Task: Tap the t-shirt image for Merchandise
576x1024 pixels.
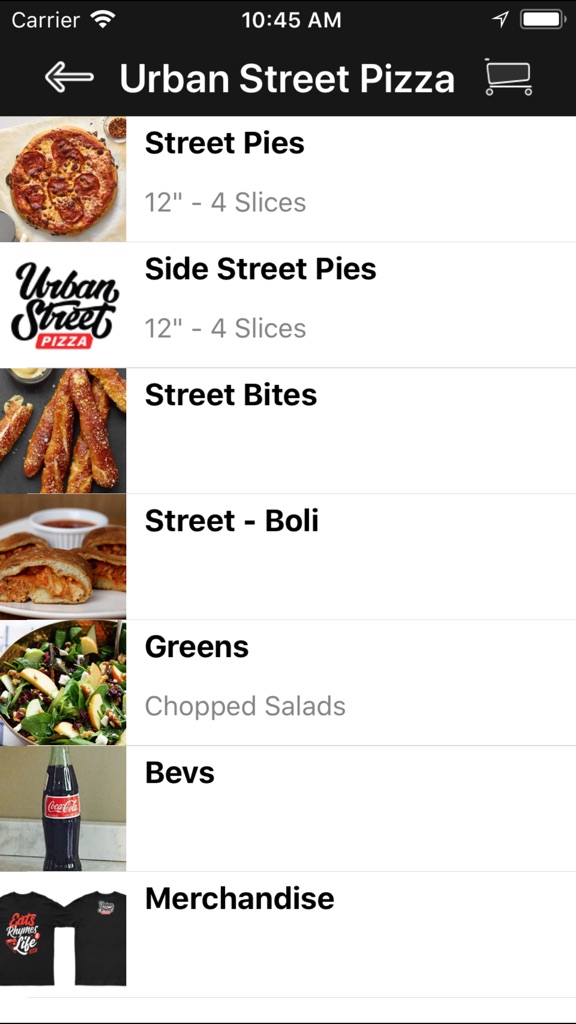Action: click(x=62, y=932)
